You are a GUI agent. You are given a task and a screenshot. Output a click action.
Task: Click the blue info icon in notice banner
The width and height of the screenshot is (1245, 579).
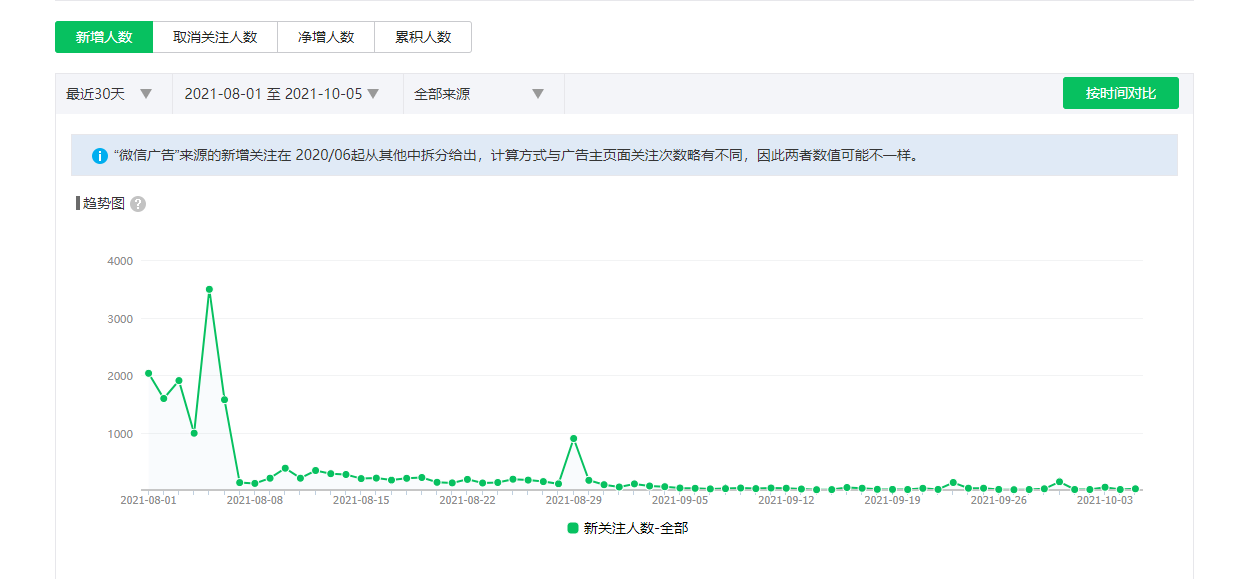pos(100,156)
